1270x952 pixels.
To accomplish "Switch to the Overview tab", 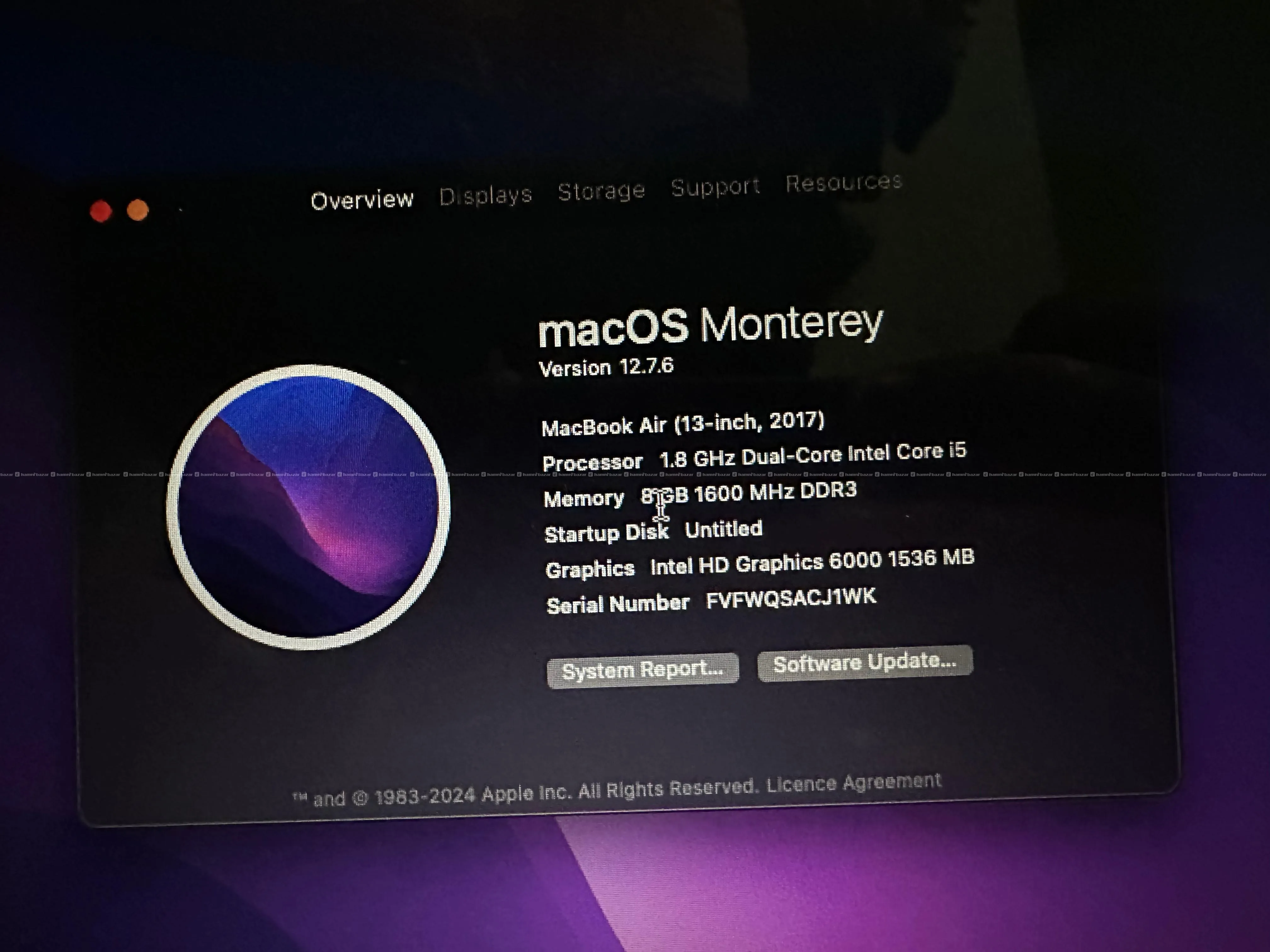I will click(362, 200).
